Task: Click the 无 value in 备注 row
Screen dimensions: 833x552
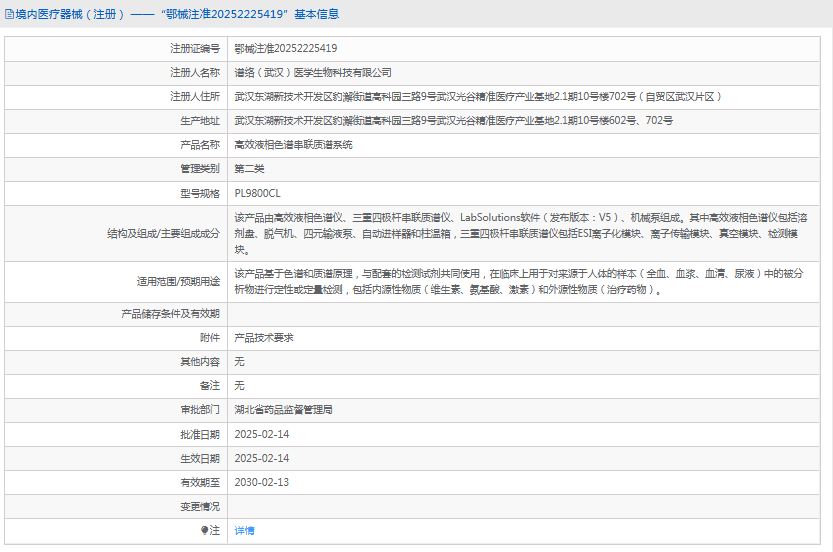Action: tap(239, 386)
